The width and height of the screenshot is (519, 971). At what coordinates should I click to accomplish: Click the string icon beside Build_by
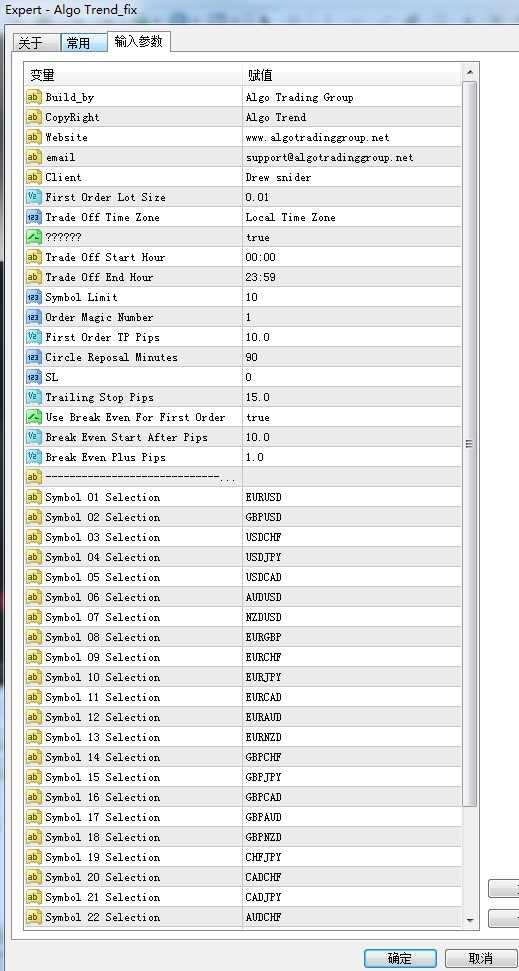(x=33, y=97)
